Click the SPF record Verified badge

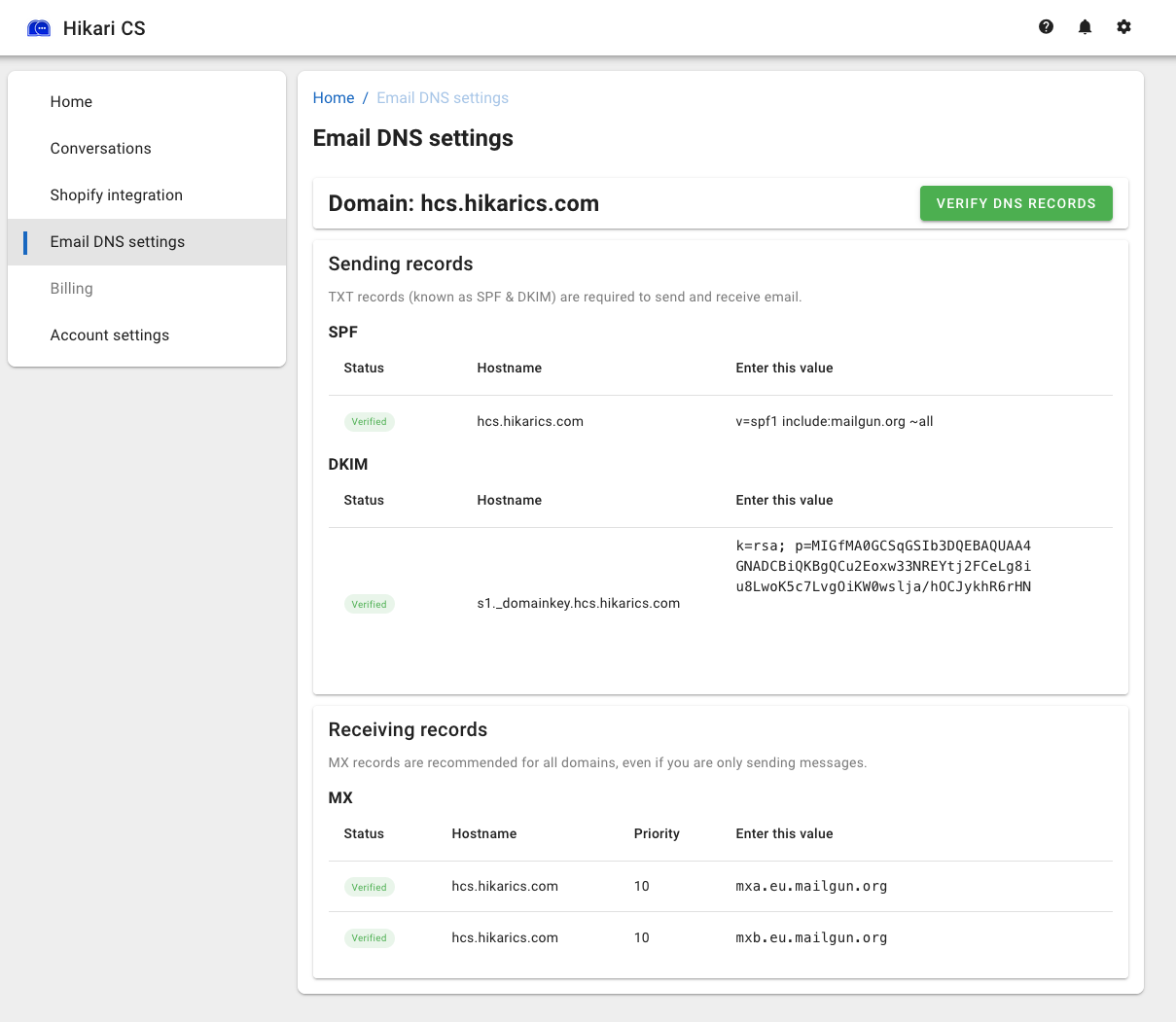pyautogui.click(x=369, y=422)
